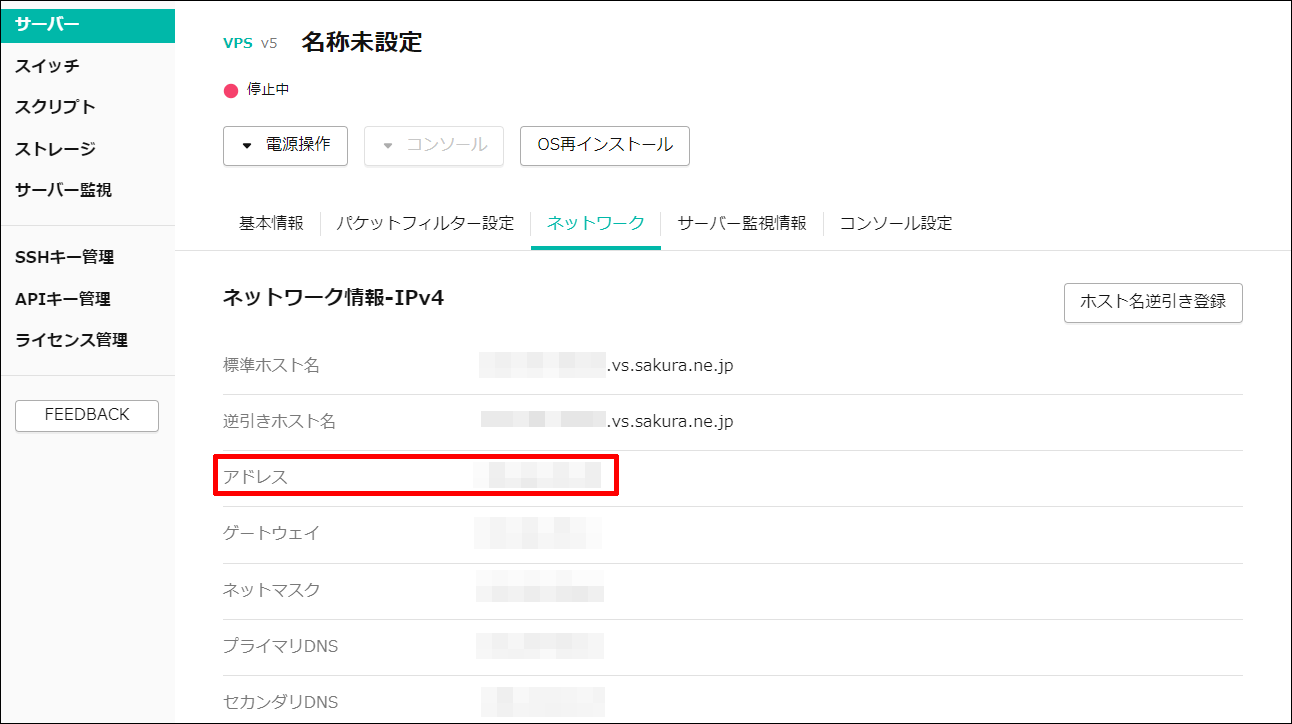Open スイッチ from the sidebar
This screenshot has height=724, width=1292.
pyautogui.click(x=48, y=66)
